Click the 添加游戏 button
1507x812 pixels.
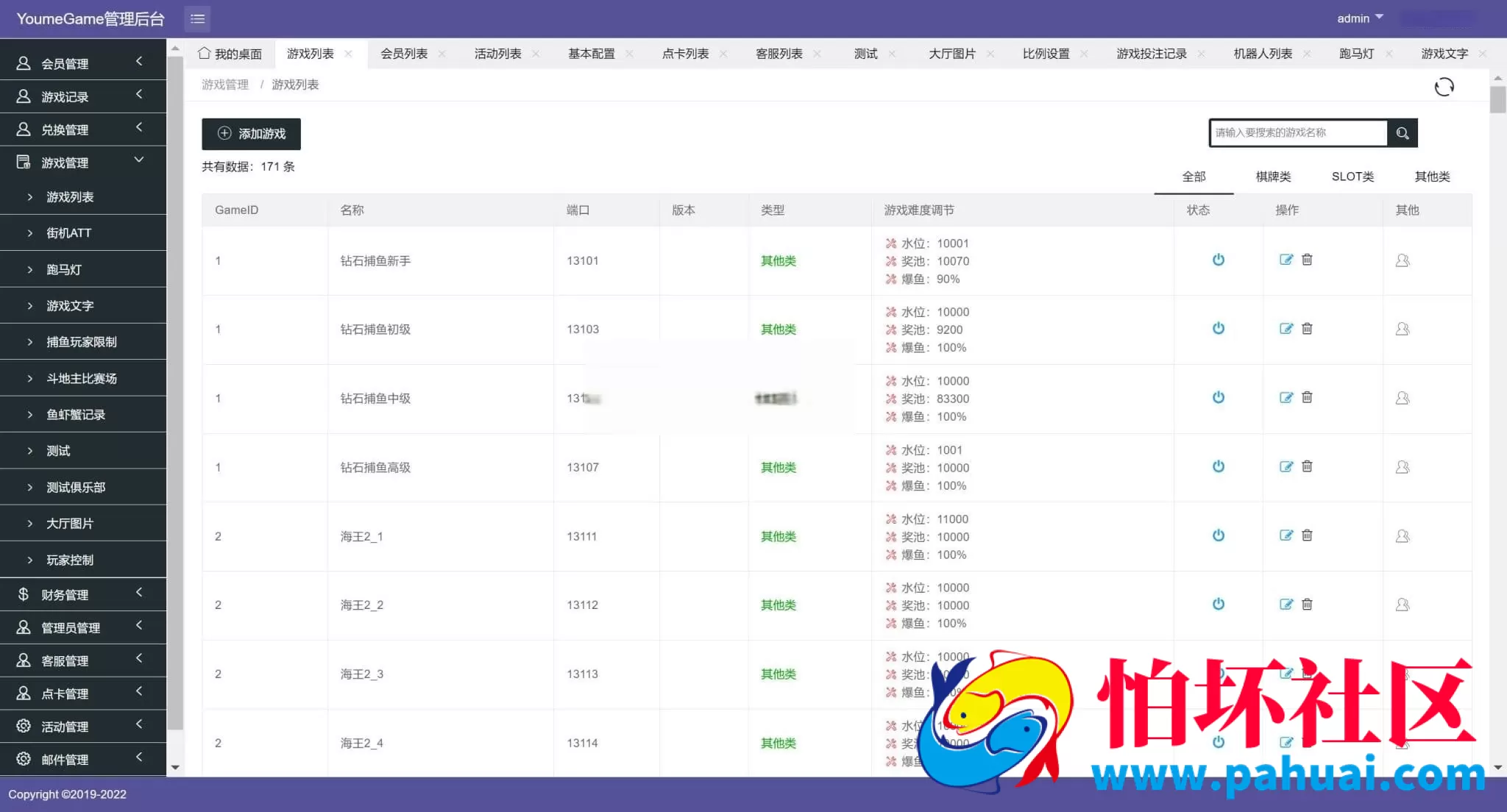[251, 134]
